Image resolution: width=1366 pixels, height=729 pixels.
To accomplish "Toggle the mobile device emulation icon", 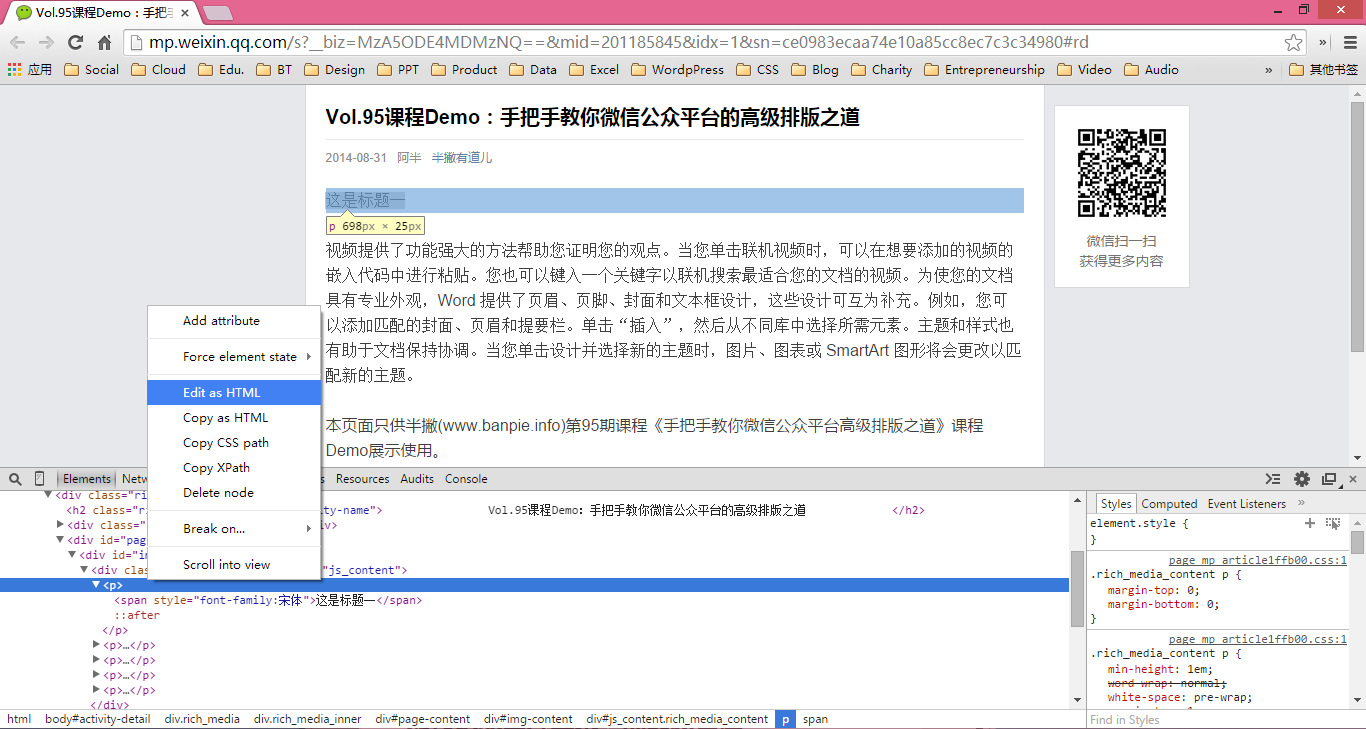I will (40, 479).
